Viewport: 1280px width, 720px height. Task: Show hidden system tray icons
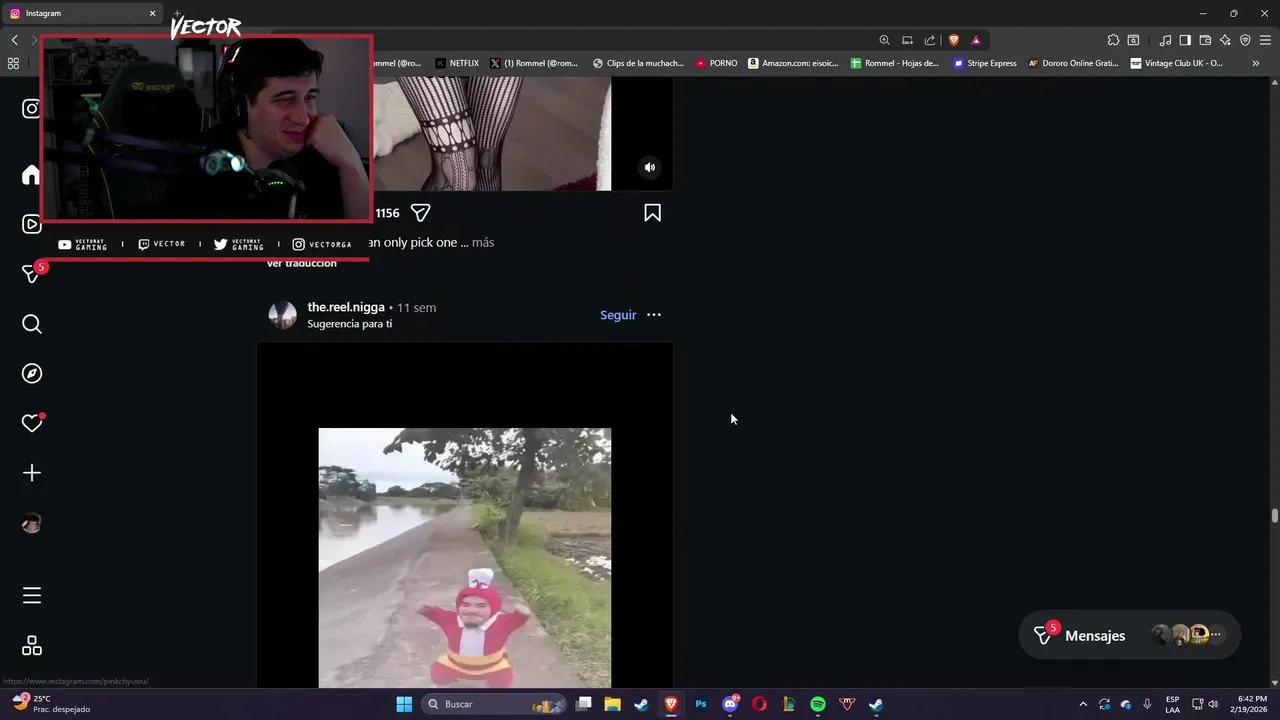[x=1082, y=704]
